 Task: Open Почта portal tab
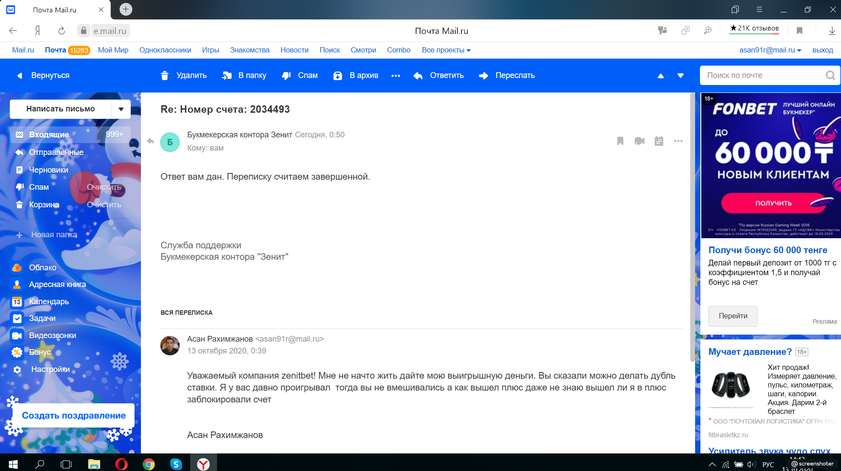click(55, 50)
